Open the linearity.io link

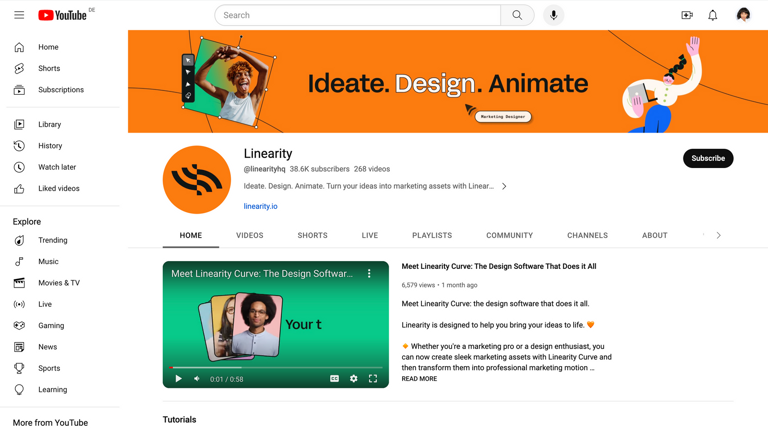tap(261, 206)
